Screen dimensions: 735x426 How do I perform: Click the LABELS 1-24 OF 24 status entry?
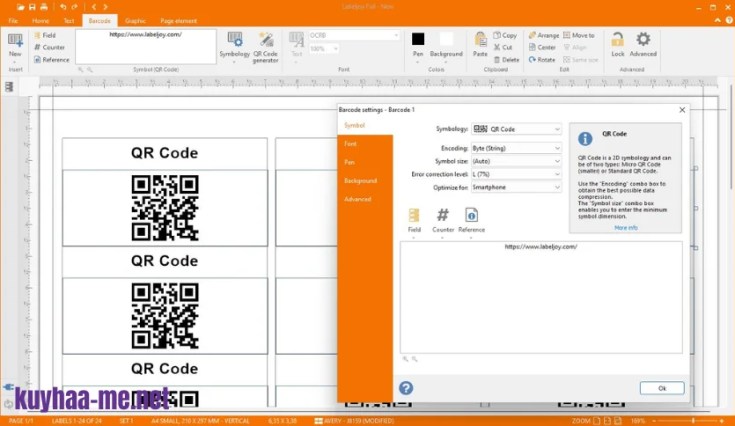point(76,421)
